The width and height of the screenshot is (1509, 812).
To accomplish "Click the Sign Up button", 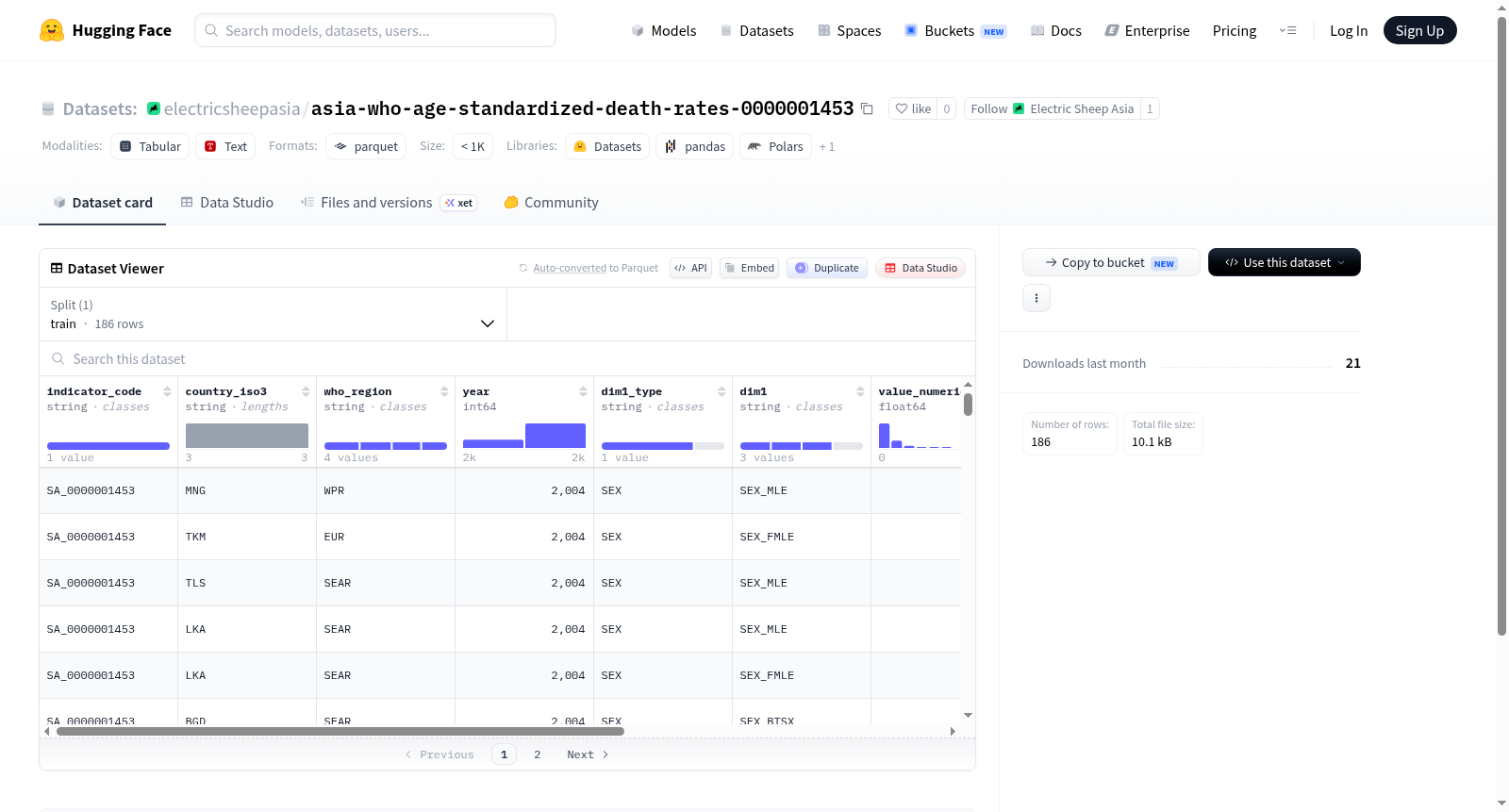I will tap(1419, 30).
